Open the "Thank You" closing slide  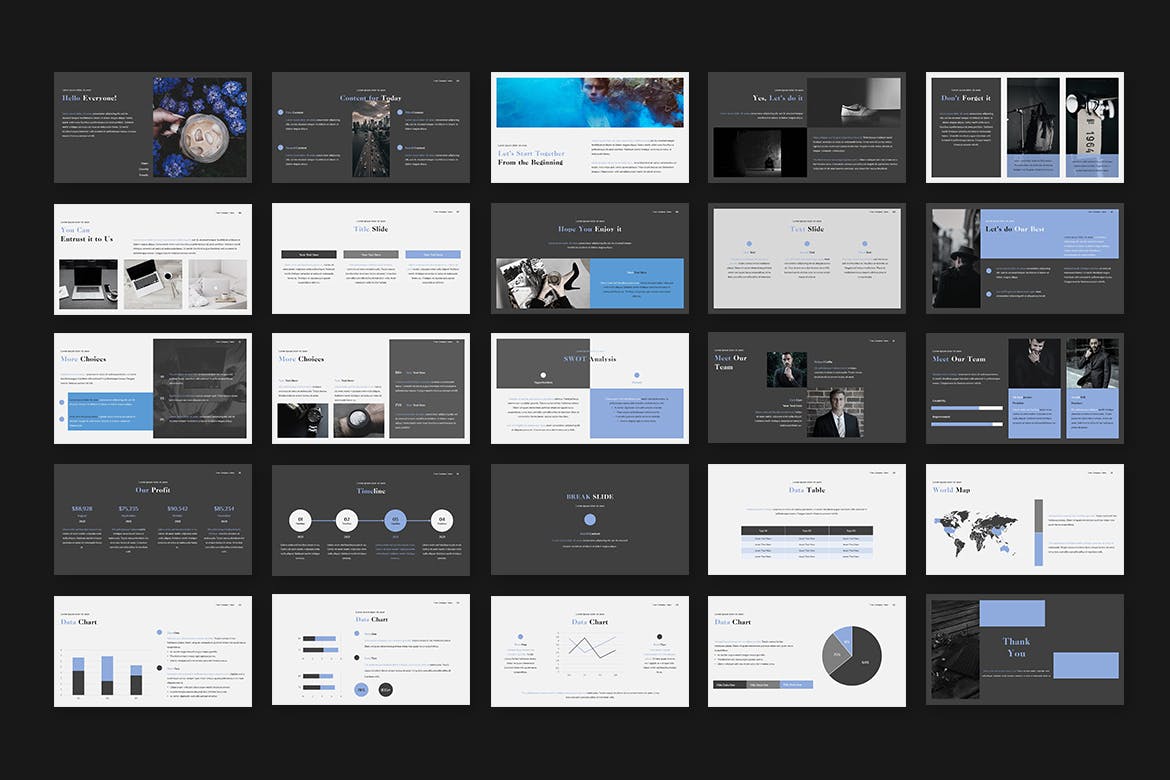point(1024,650)
